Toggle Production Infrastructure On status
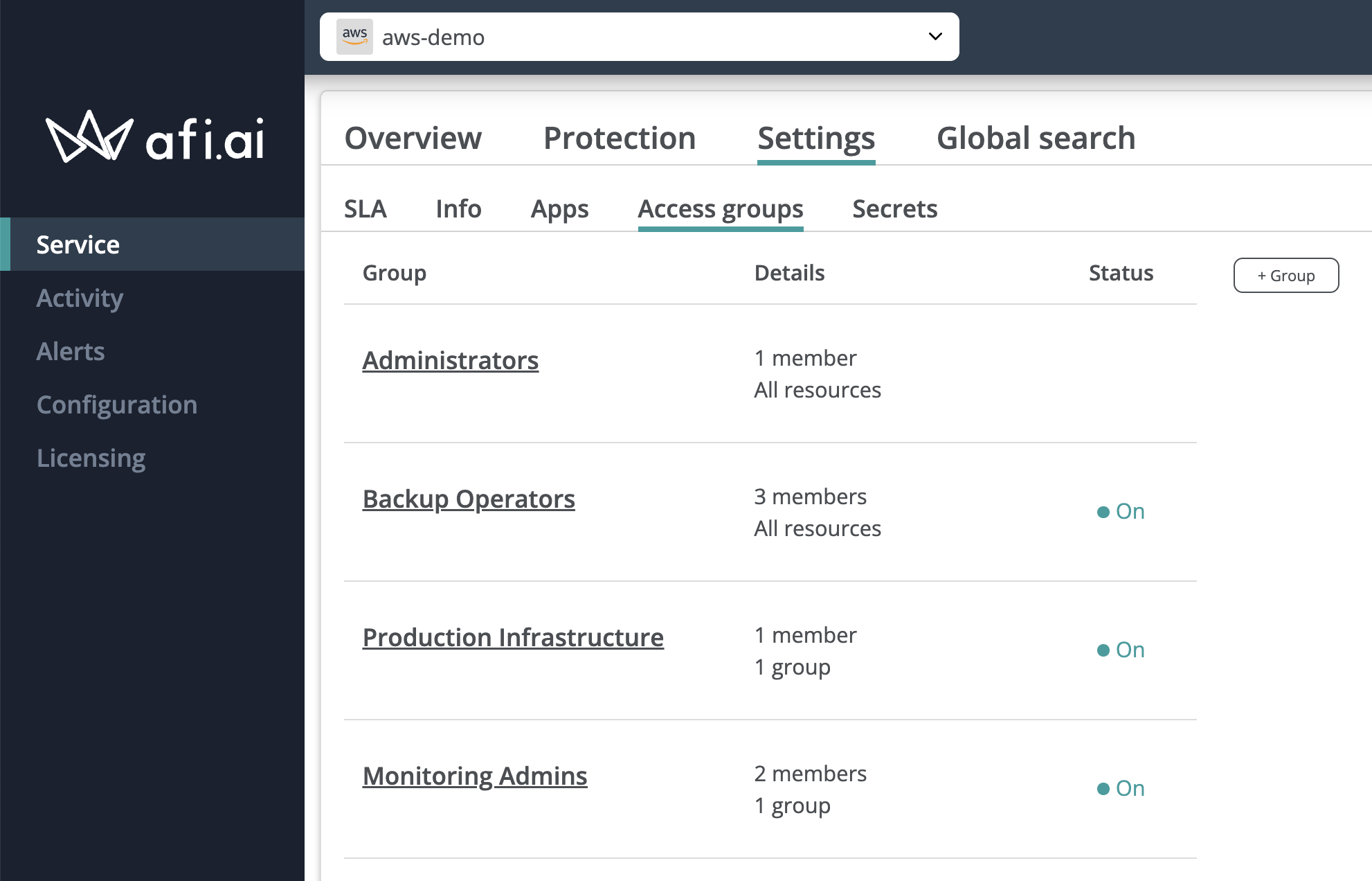 click(x=1121, y=650)
